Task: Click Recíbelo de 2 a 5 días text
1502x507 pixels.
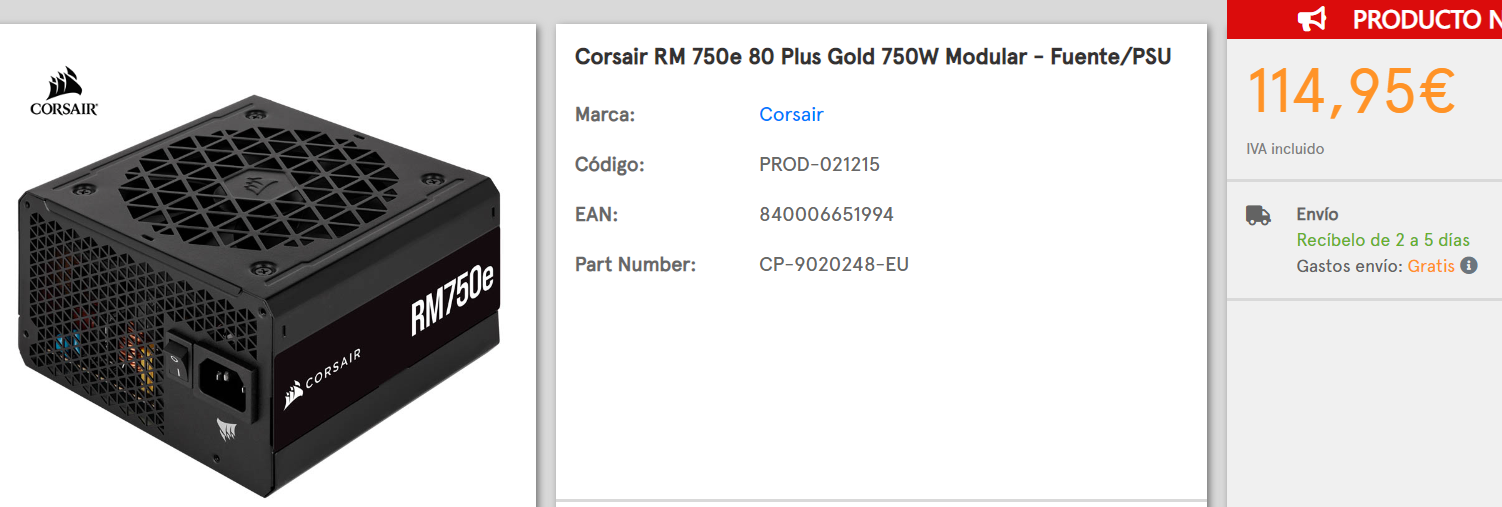Action: pos(1383,240)
